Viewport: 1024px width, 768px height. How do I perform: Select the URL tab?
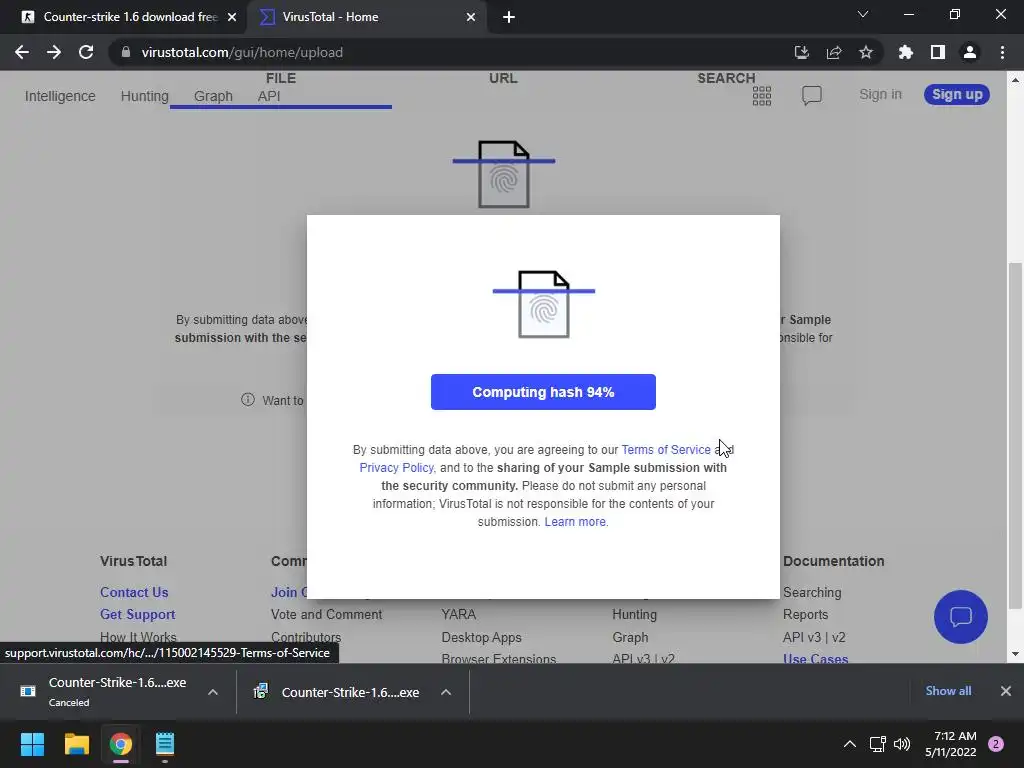[x=503, y=78]
